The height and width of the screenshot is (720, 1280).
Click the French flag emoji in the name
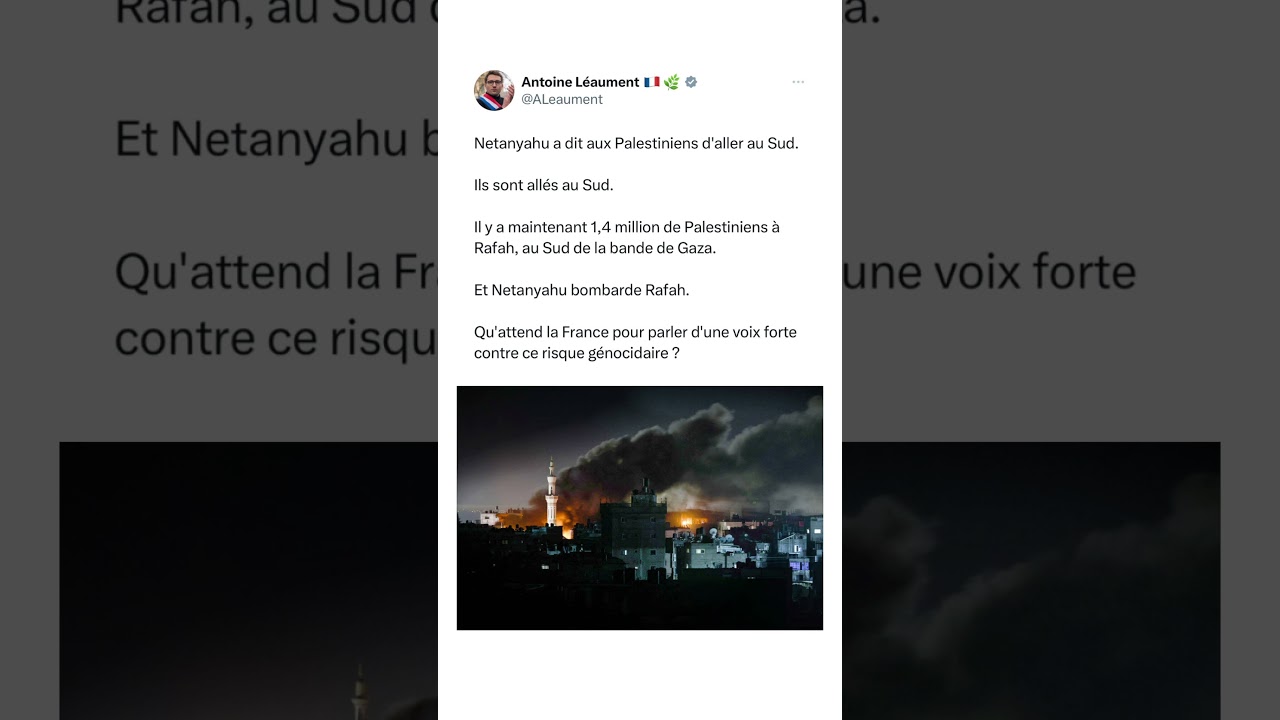pos(652,82)
